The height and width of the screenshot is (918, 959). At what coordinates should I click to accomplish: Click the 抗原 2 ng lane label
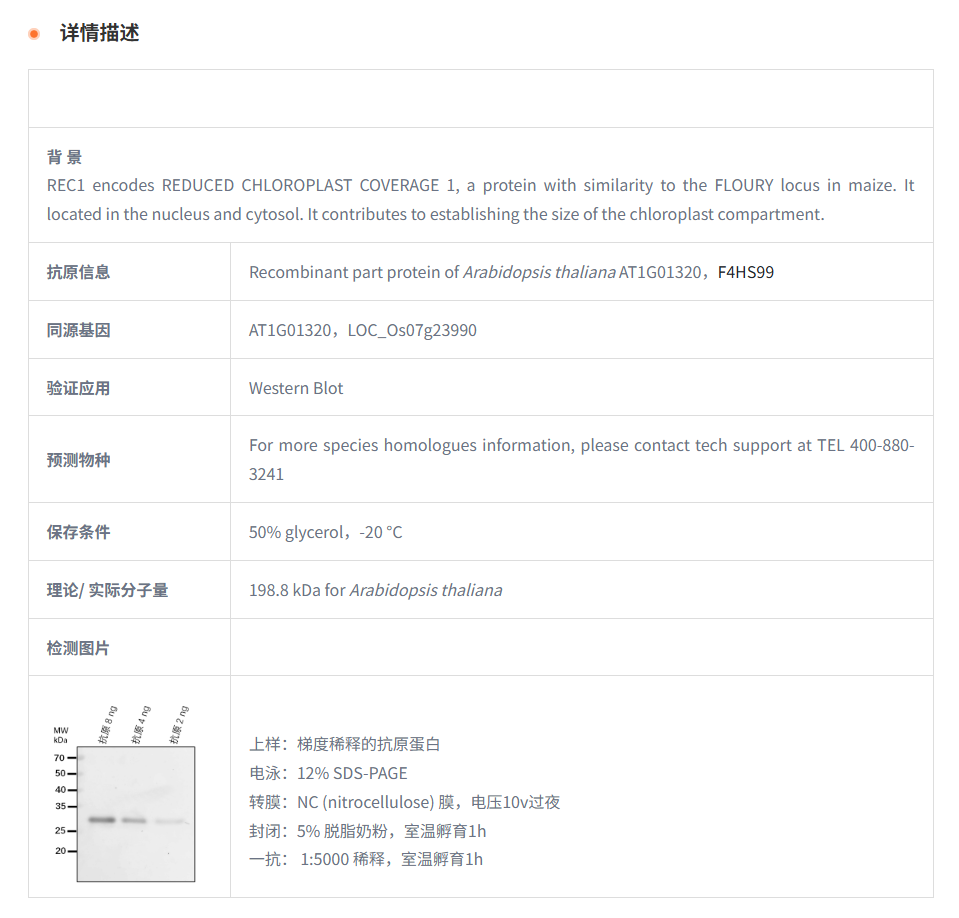(179, 725)
